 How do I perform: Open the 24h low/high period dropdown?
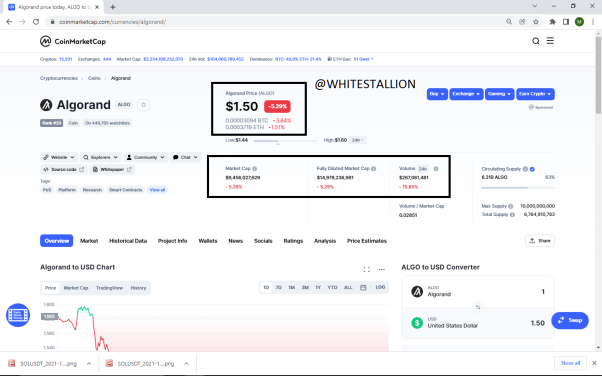coord(357,140)
